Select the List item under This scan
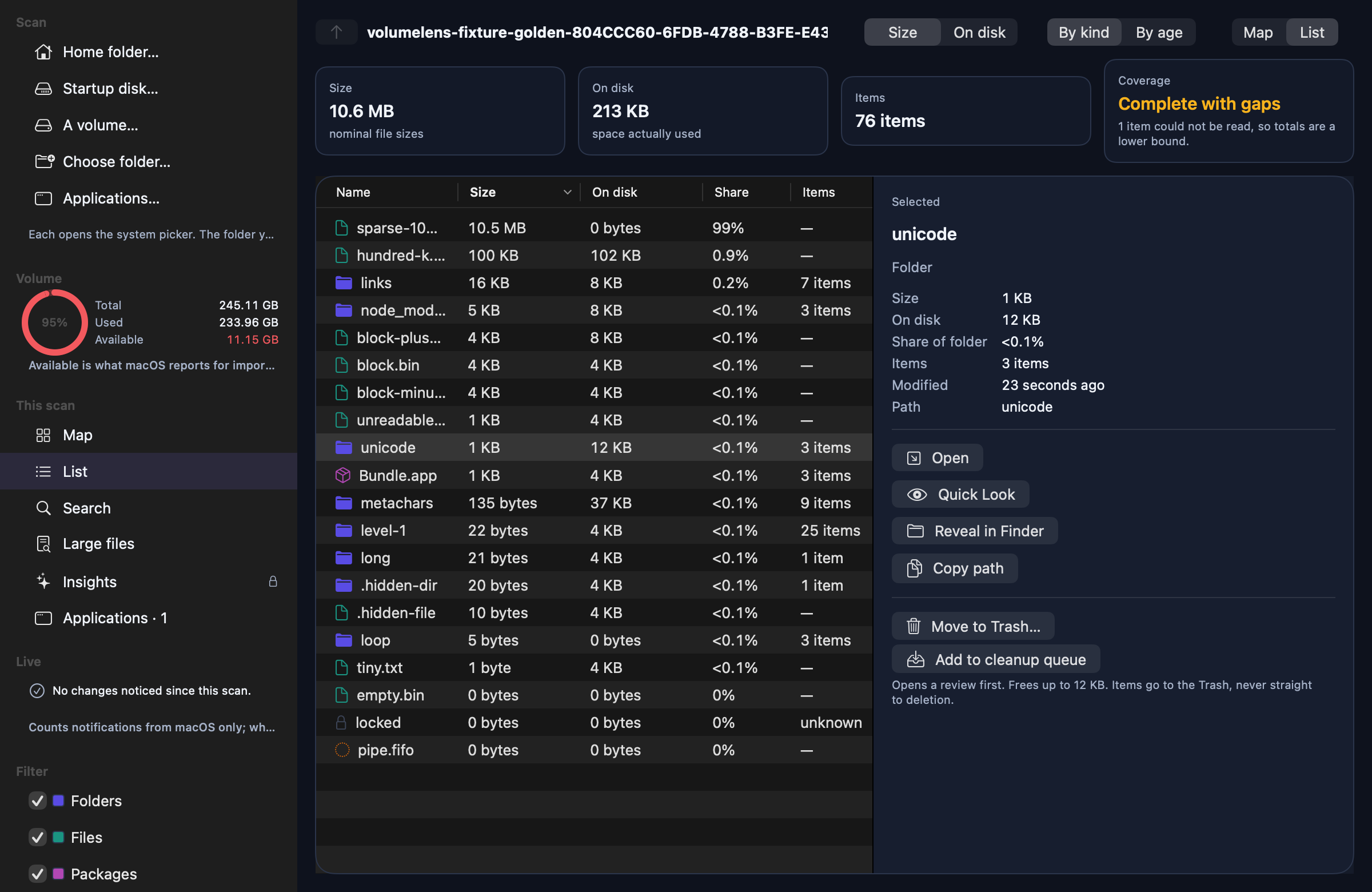 point(149,472)
